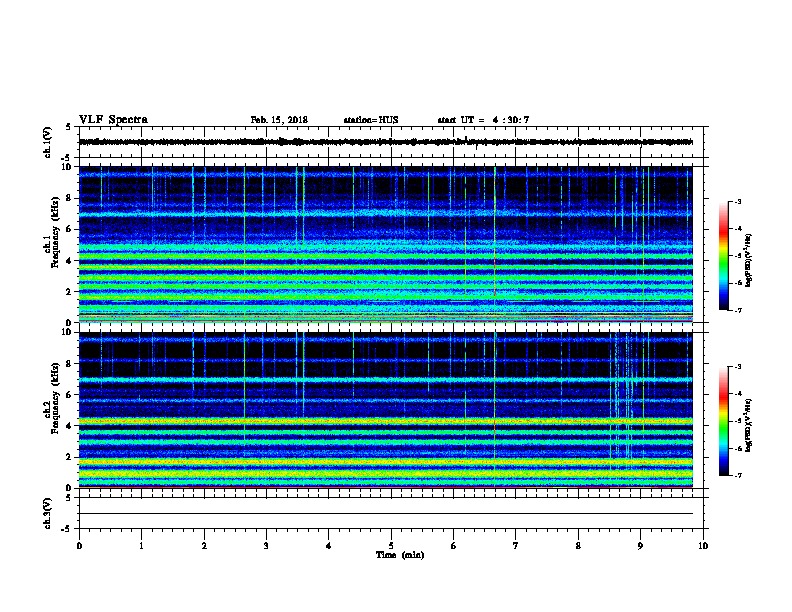Click the ch.1 spectrogram color bar

pos(723,256)
